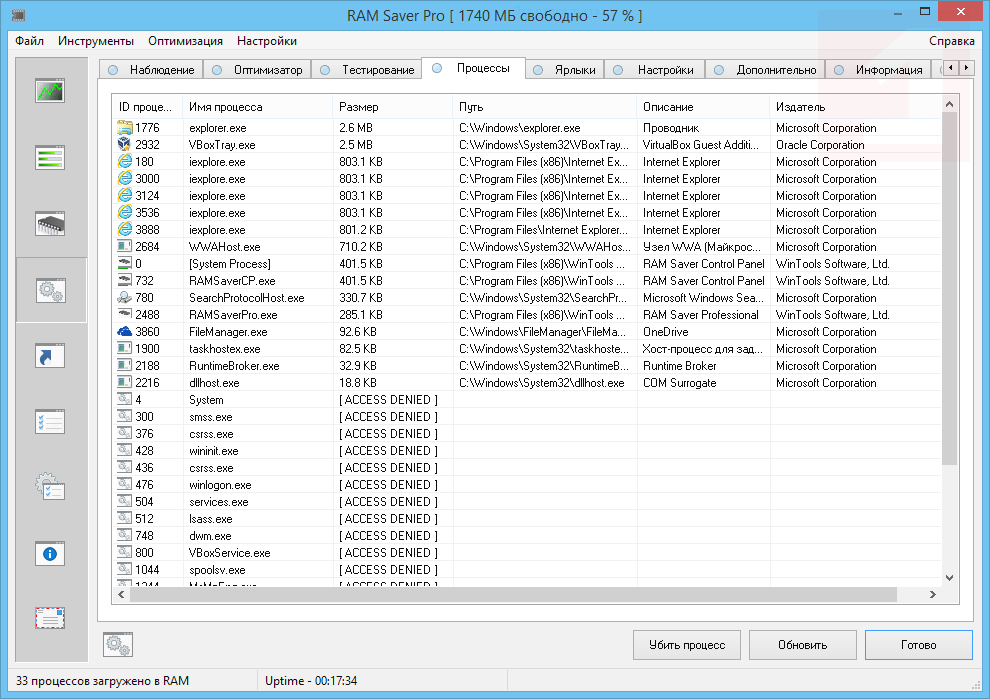Select the services.exe process row
The height and width of the screenshot is (699, 990).
[x=527, y=502]
